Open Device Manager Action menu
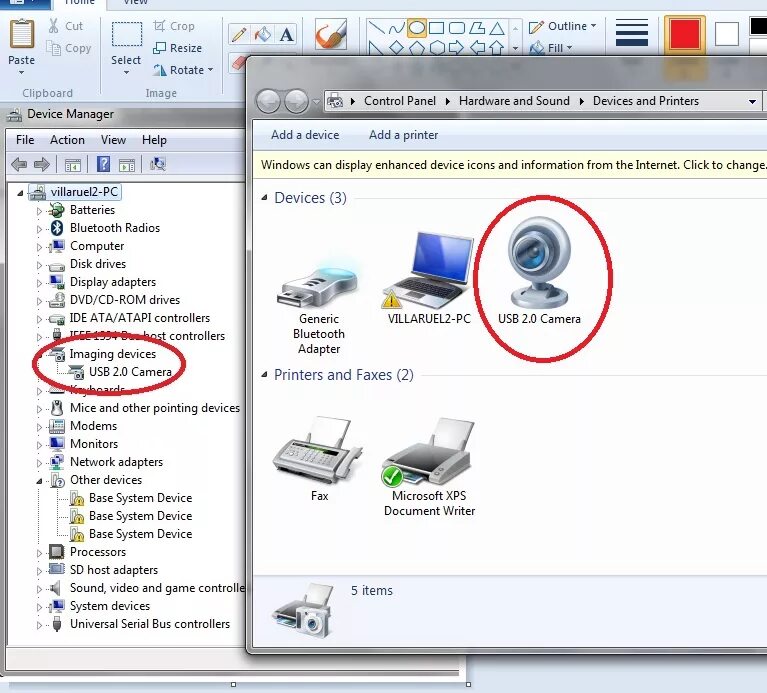The width and height of the screenshot is (767, 693). (x=68, y=140)
